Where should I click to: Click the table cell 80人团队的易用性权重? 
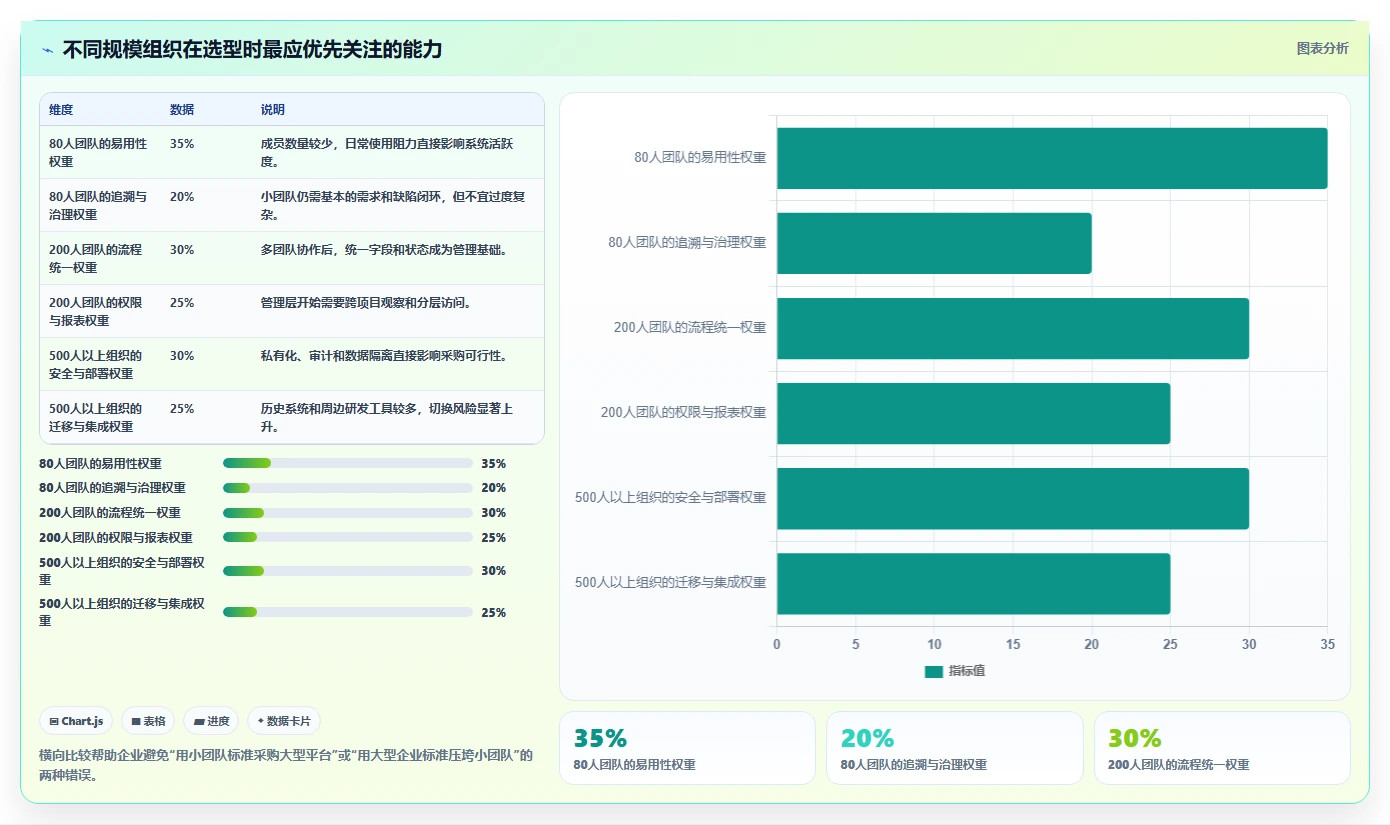pyautogui.click(x=99, y=152)
